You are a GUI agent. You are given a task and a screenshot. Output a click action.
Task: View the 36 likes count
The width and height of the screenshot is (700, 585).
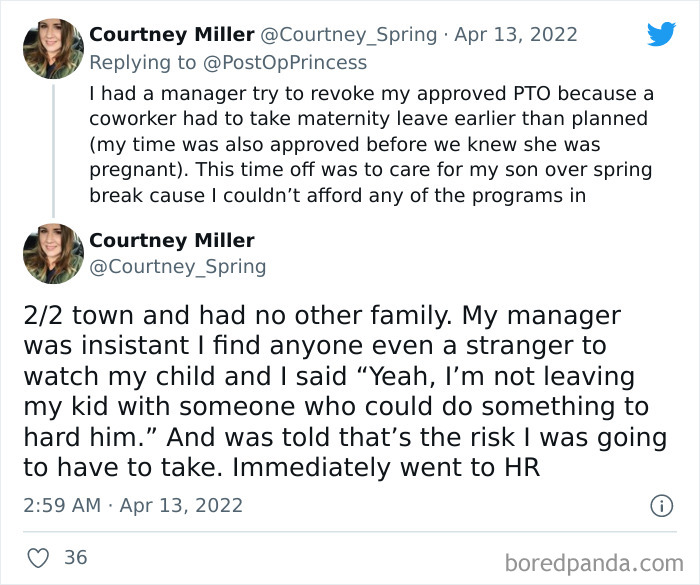(x=76, y=557)
